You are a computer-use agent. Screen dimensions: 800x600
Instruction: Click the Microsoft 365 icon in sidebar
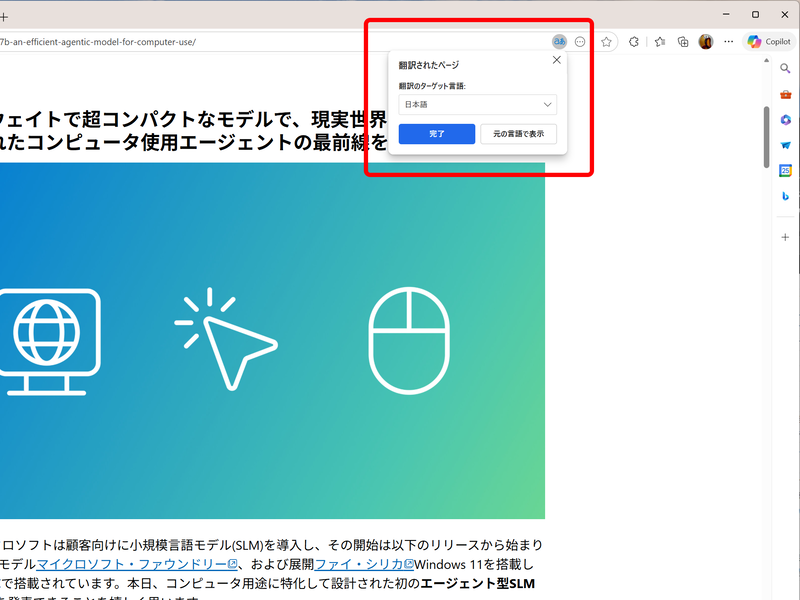point(786,120)
